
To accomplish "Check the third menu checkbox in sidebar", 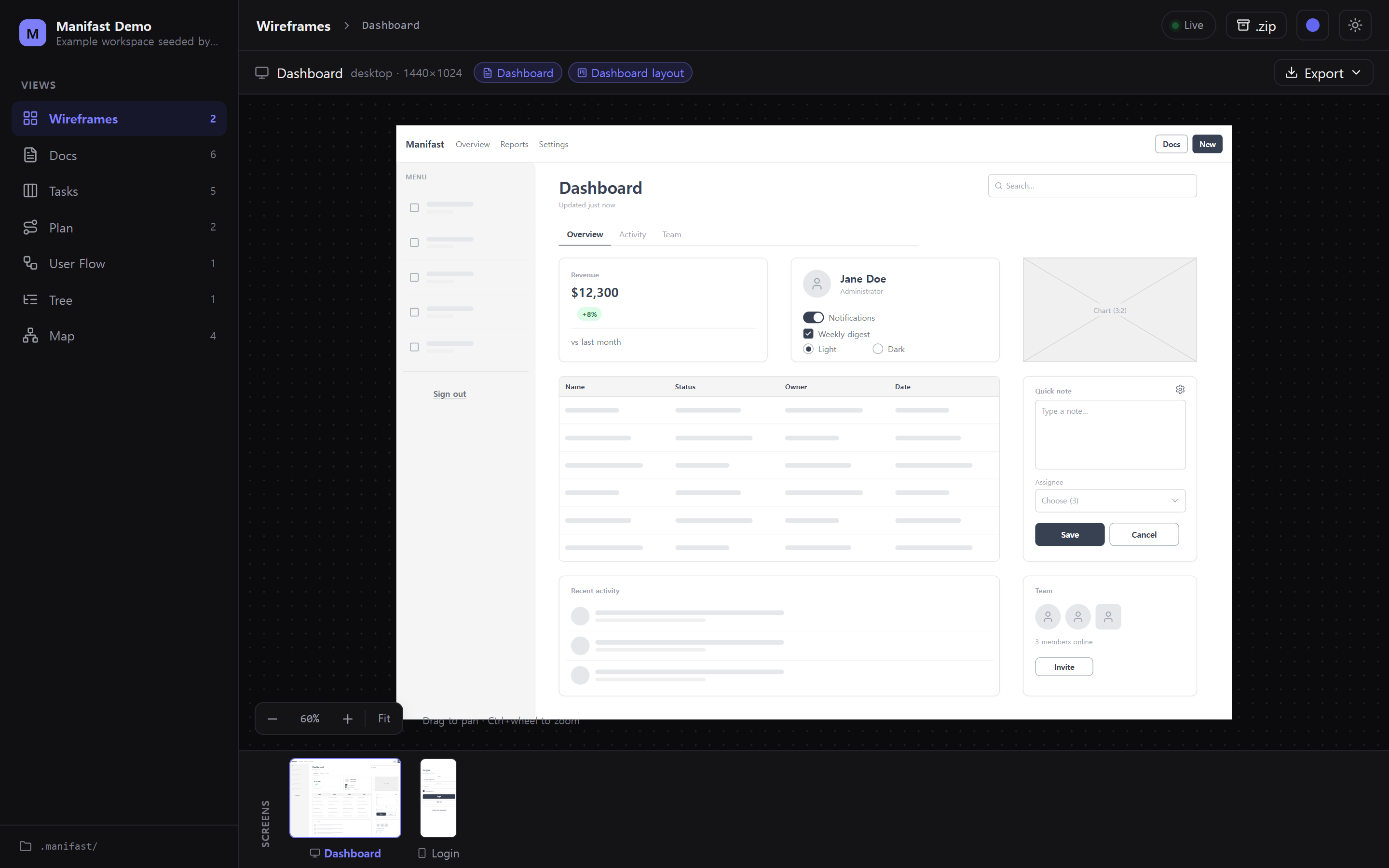I will click(414, 277).
